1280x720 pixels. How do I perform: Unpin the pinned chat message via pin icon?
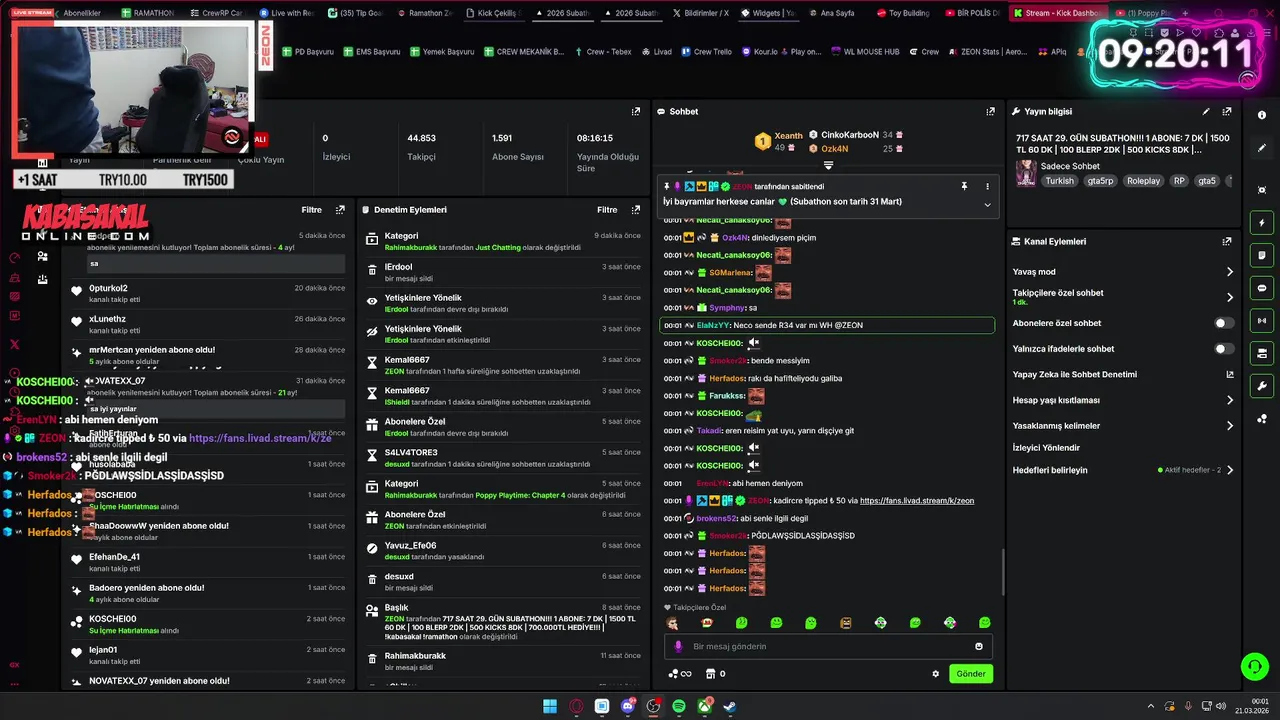(964, 186)
